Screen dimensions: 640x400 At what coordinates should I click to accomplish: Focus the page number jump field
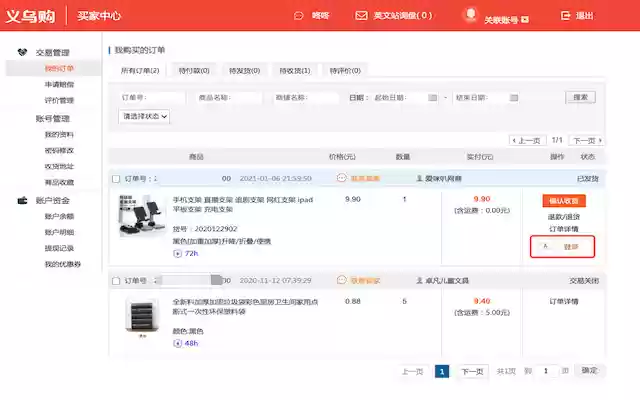coord(546,371)
